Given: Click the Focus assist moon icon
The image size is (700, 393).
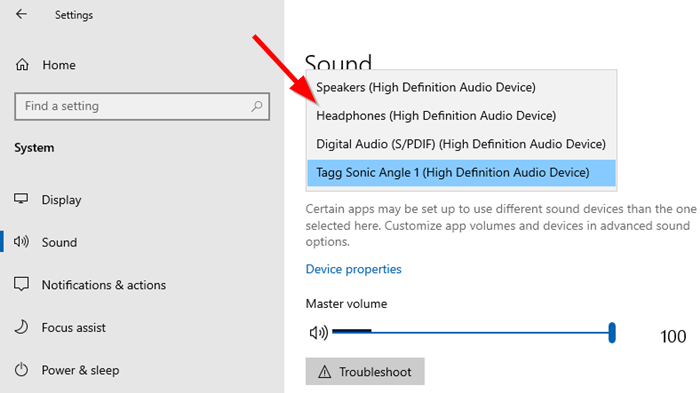Looking at the screenshot, I should (x=21, y=327).
